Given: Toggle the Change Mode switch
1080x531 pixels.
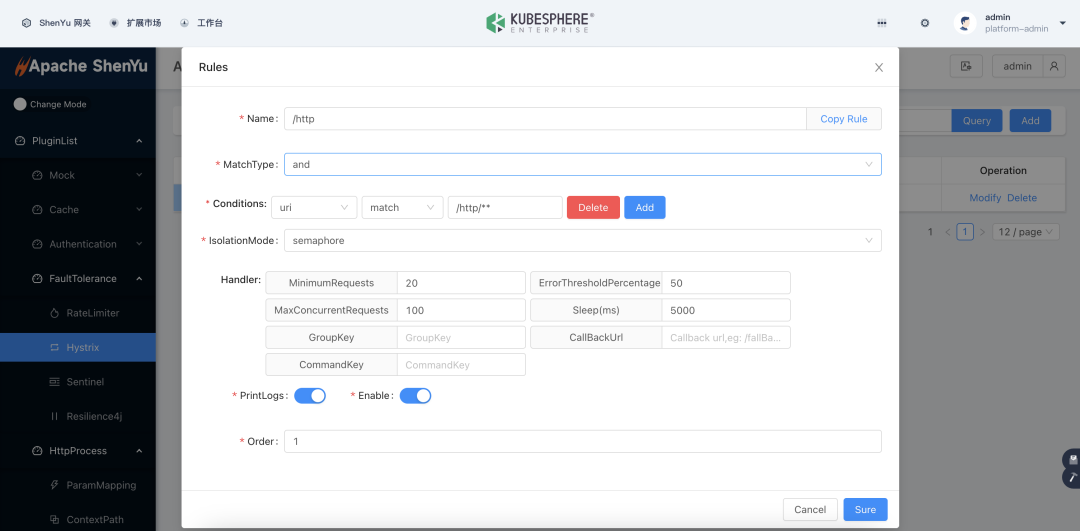Looking at the screenshot, I should point(19,104).
